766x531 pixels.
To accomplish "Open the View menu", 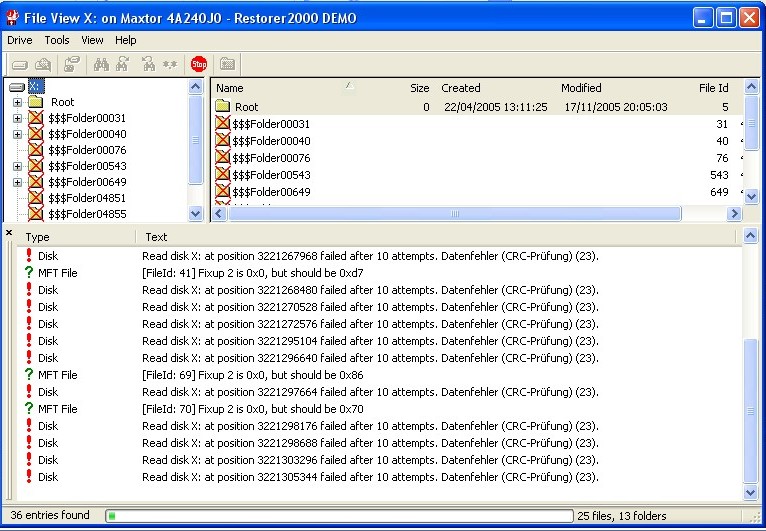I will click(x=92, y=40).
